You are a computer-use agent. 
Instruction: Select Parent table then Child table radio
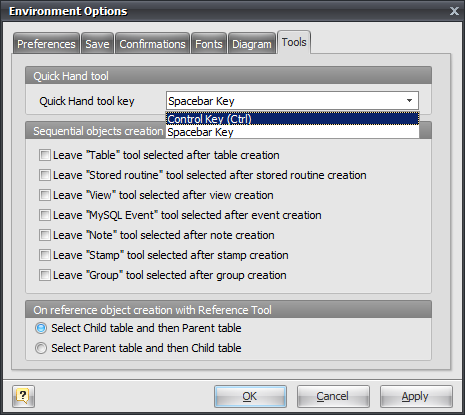tap(41, 348)
